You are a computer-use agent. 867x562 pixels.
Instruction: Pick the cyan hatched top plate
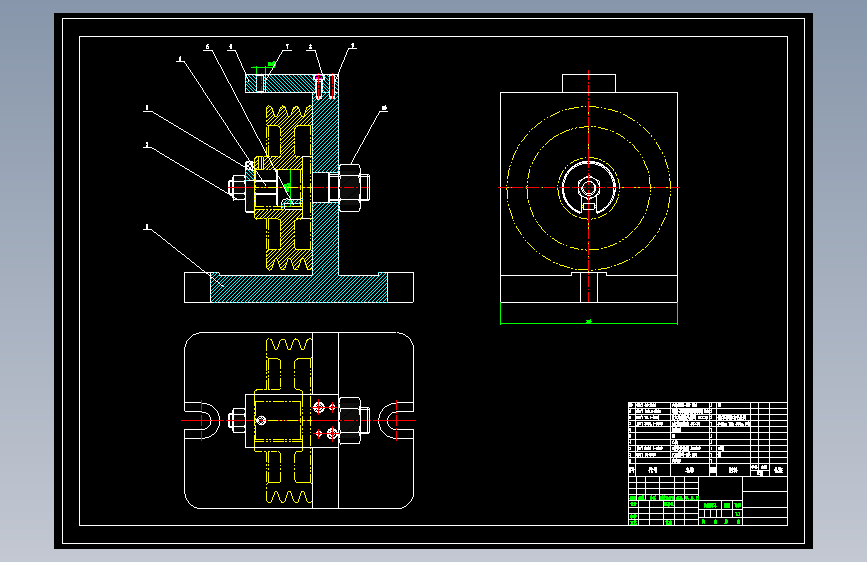point(291,84)
